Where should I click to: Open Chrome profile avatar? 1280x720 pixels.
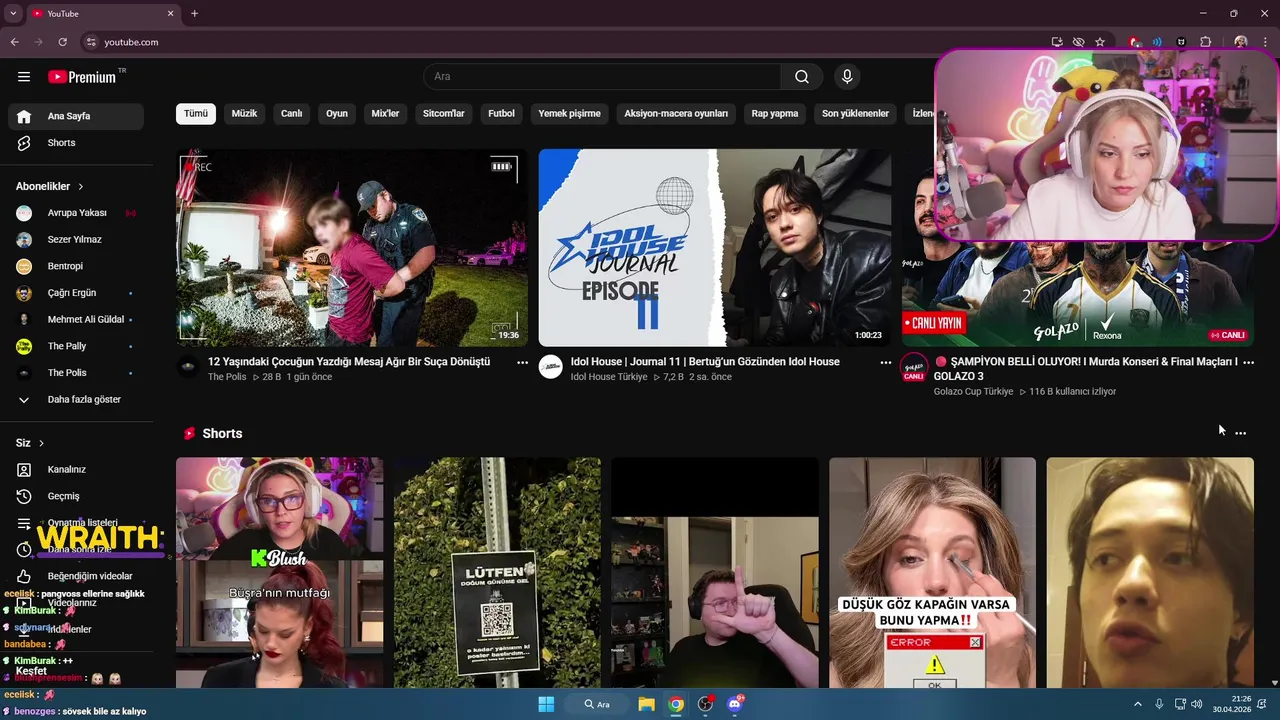(1241, 42)
